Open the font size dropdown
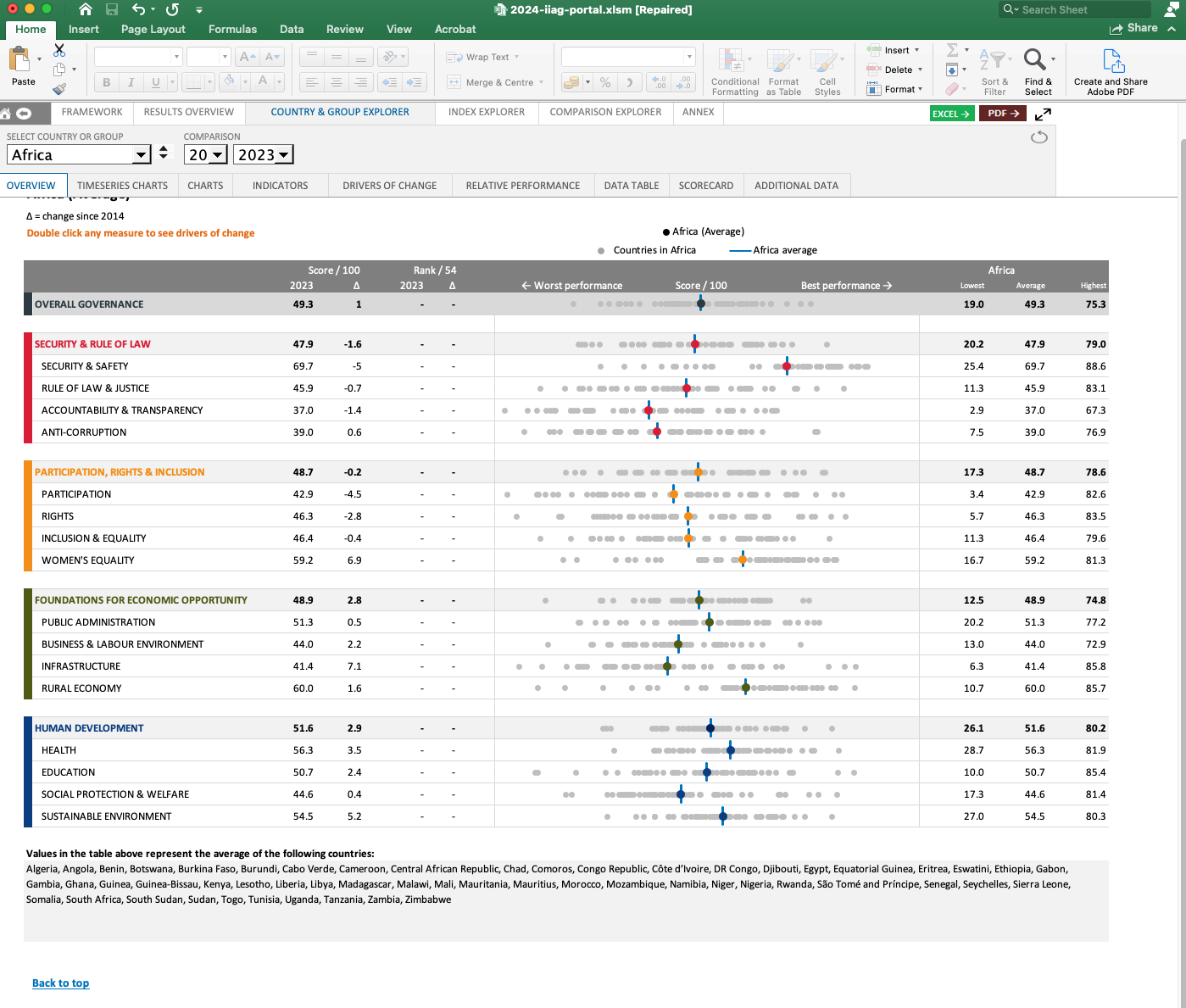 click(x=225, y=57)
